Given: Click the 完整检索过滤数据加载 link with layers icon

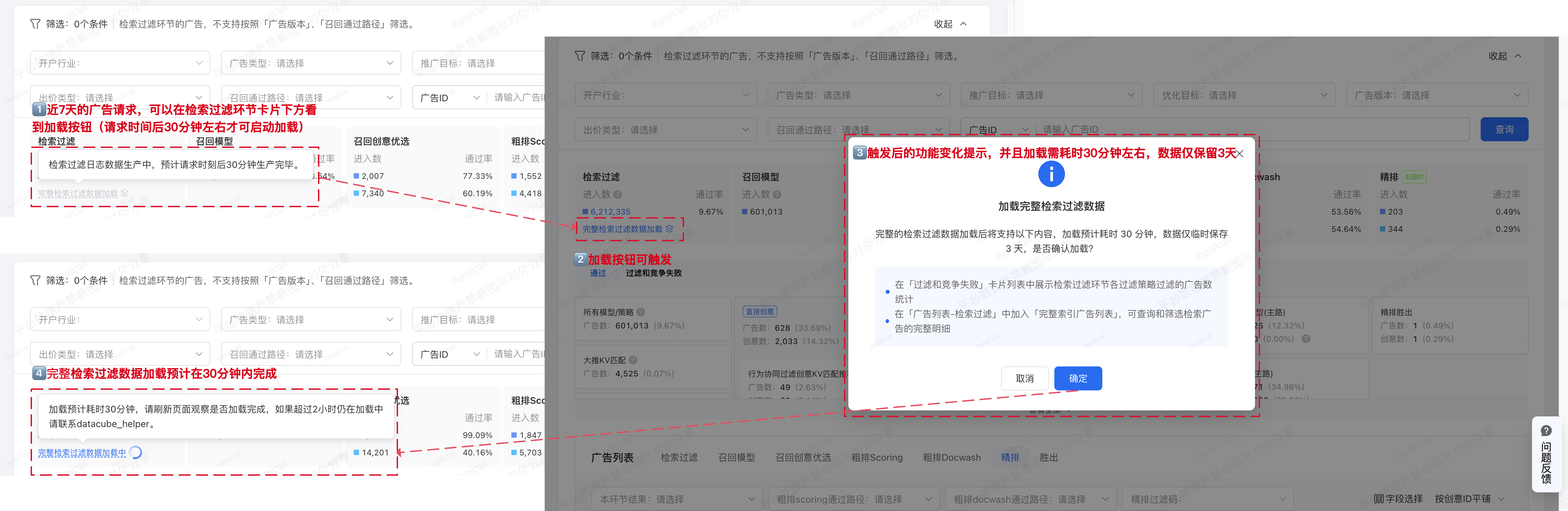Looking at the screenshot, I should [x=628, y=229].
